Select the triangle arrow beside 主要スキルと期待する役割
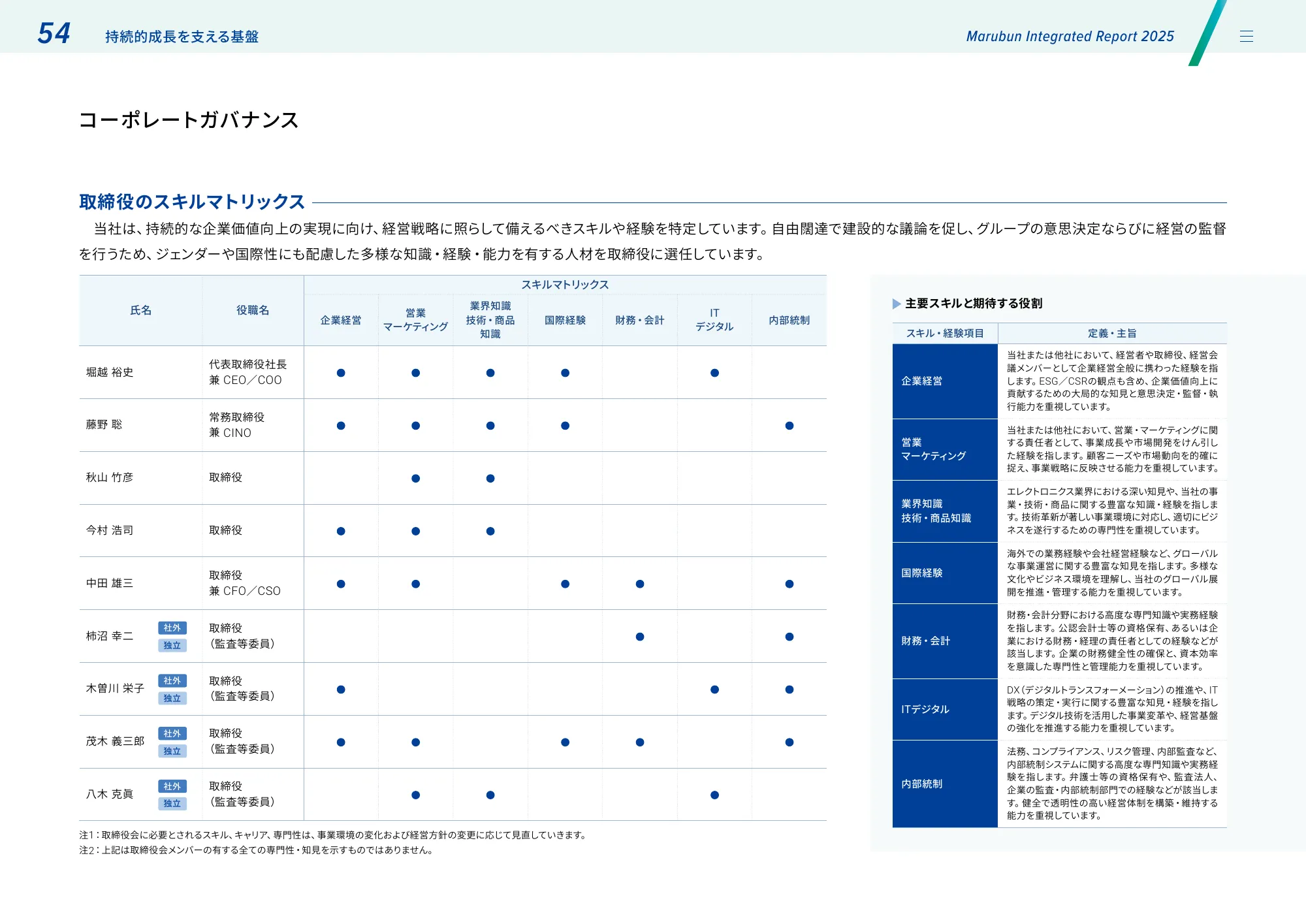This screenshot has width=1306, height=924. (897, 303)
